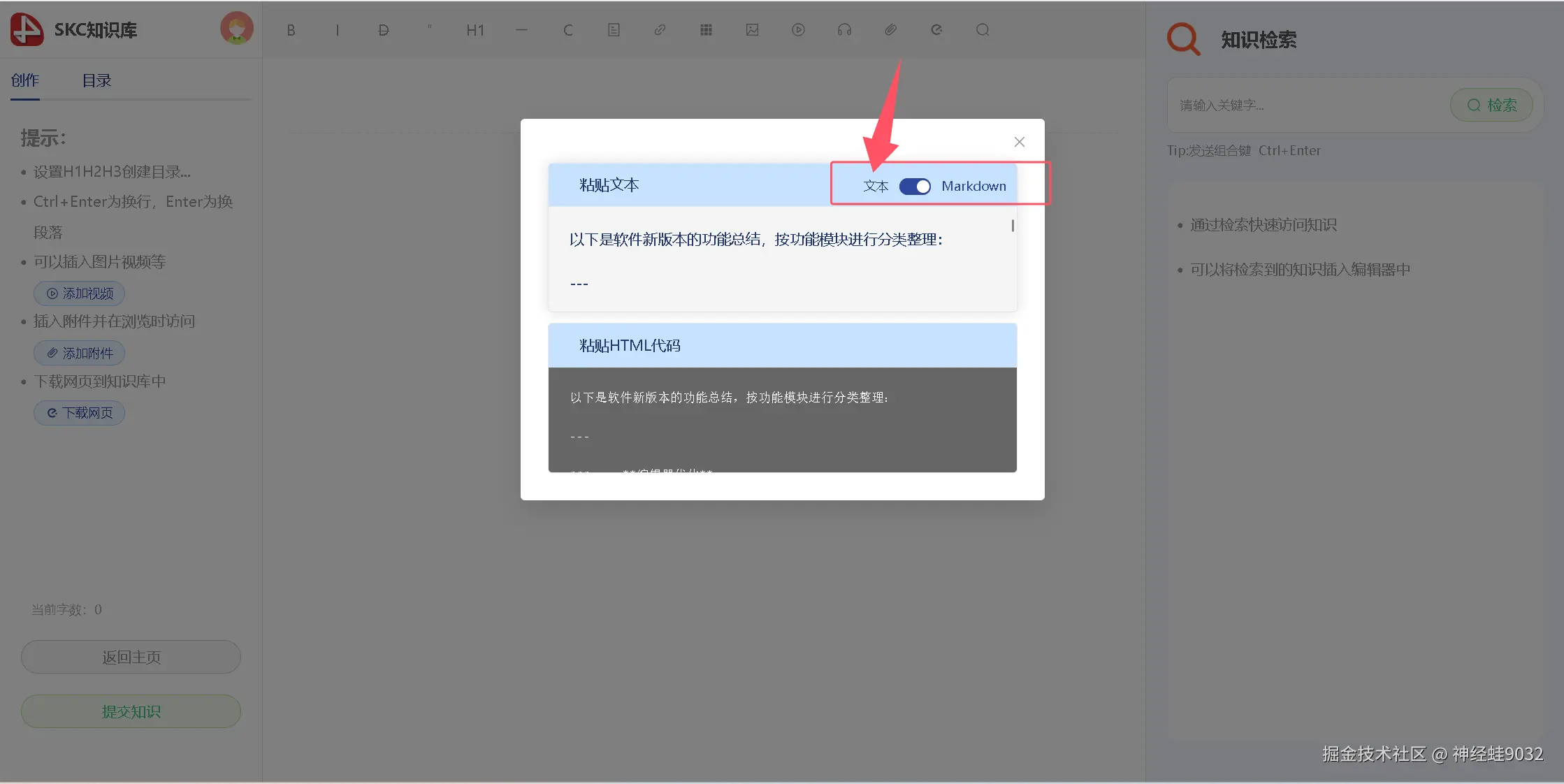Select the H1 heading tool
This screenshot has height=784, width=1564.
(475, 30)
